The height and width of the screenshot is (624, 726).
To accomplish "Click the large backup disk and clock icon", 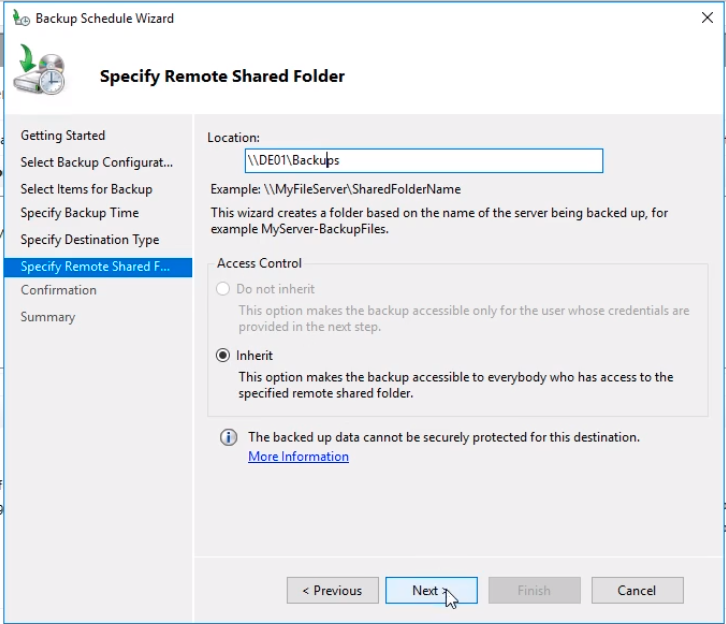I will click(x=41, y=70).
